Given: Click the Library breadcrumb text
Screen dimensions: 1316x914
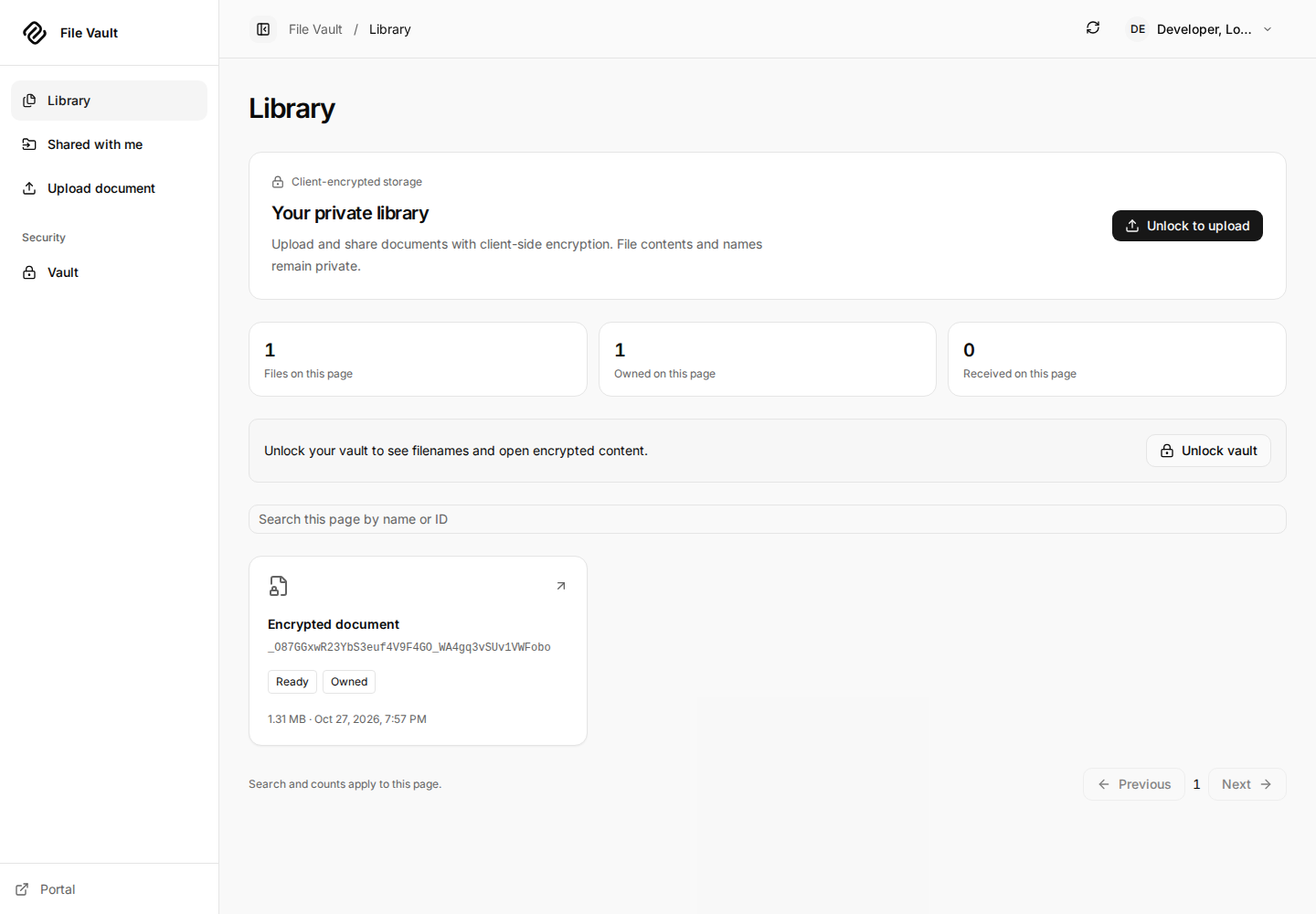Looking at the screenshot, I should coord(390,29).
